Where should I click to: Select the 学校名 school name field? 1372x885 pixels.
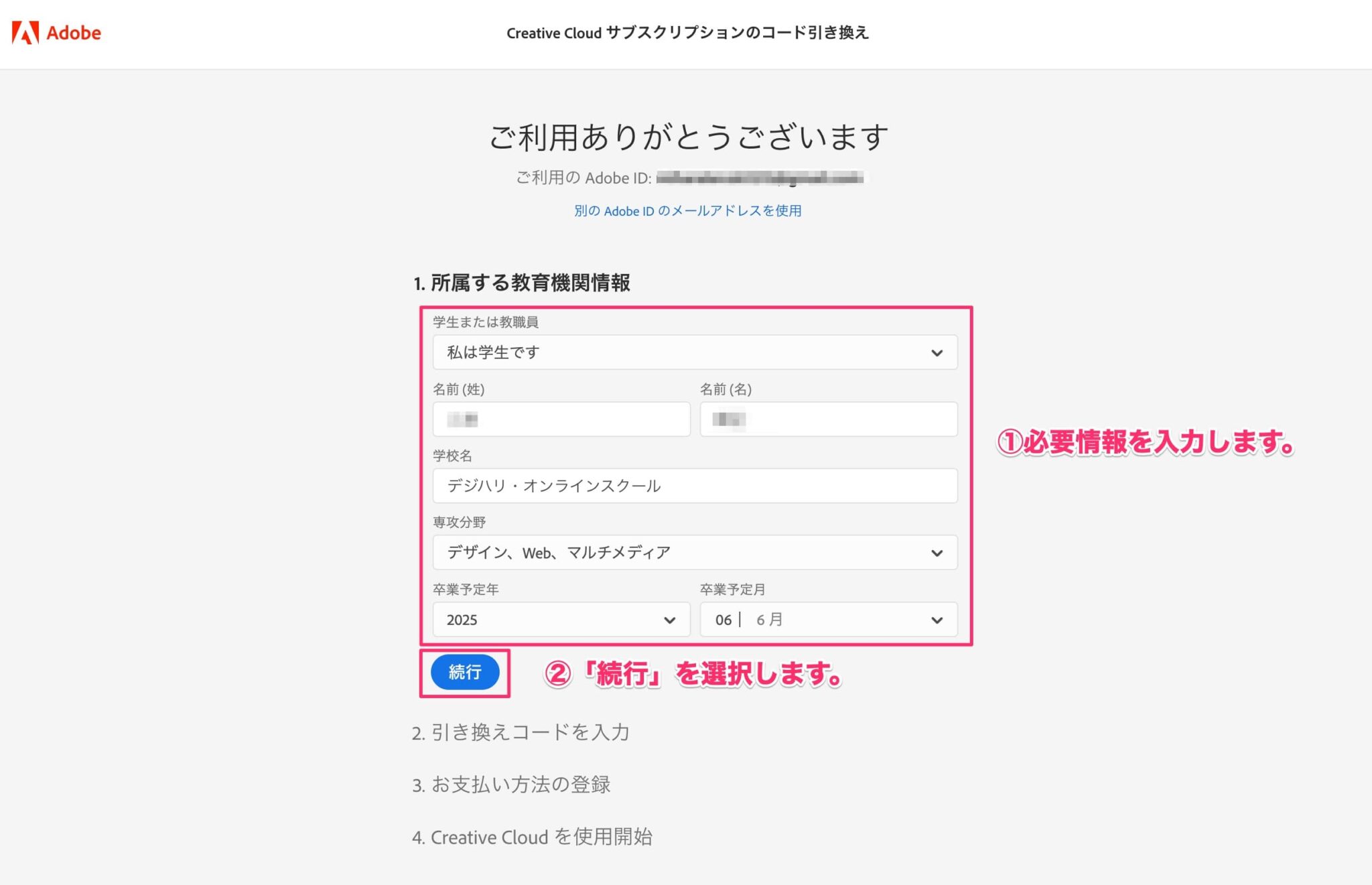695,486
